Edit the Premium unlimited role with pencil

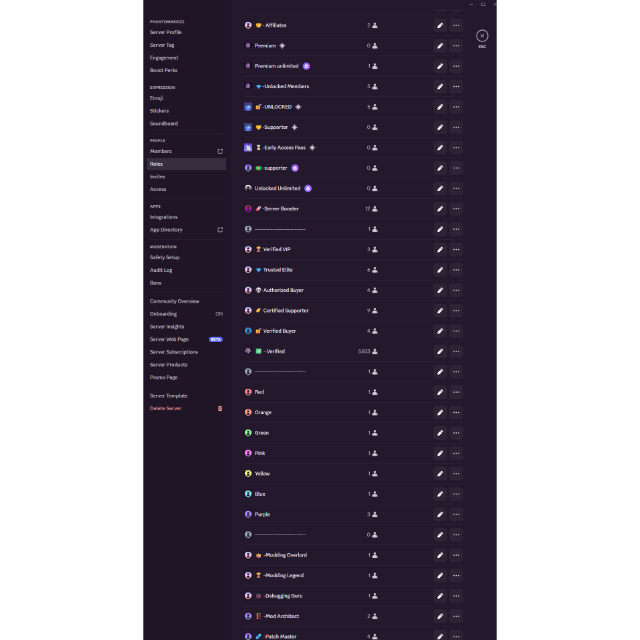coord(440,66)
